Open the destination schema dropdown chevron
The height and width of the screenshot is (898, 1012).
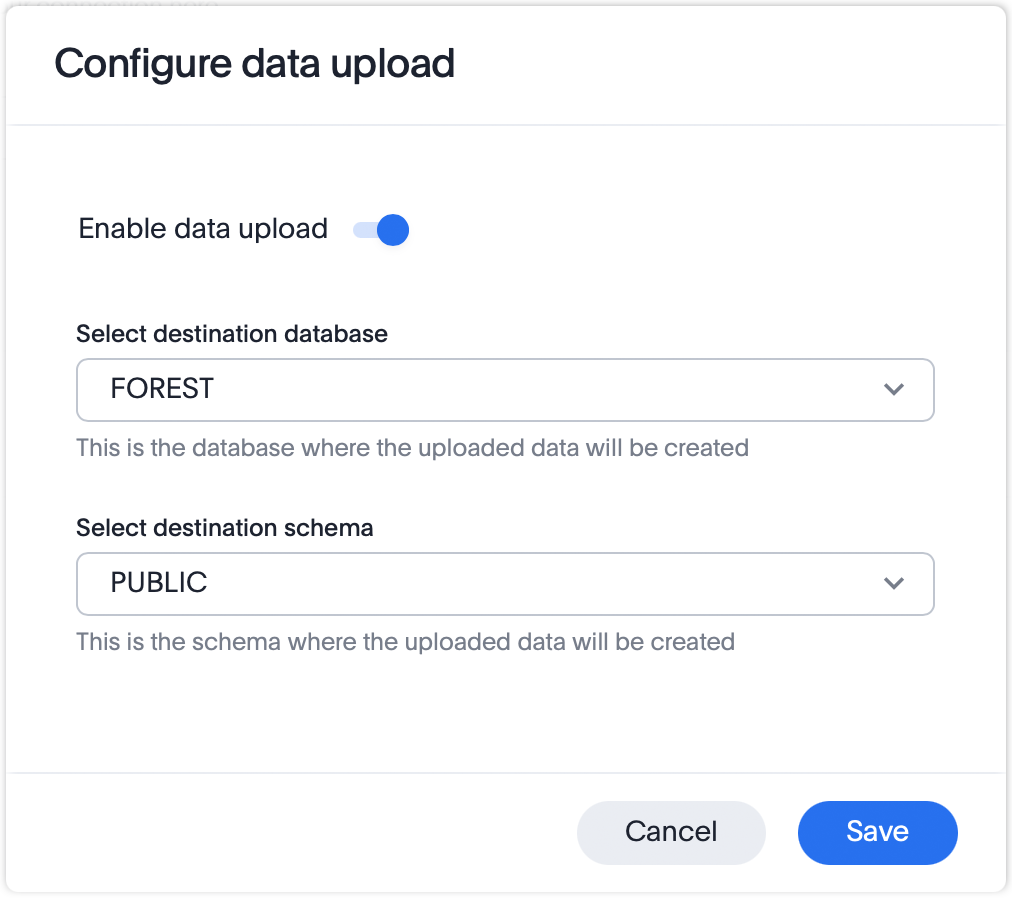pos(895,584)
